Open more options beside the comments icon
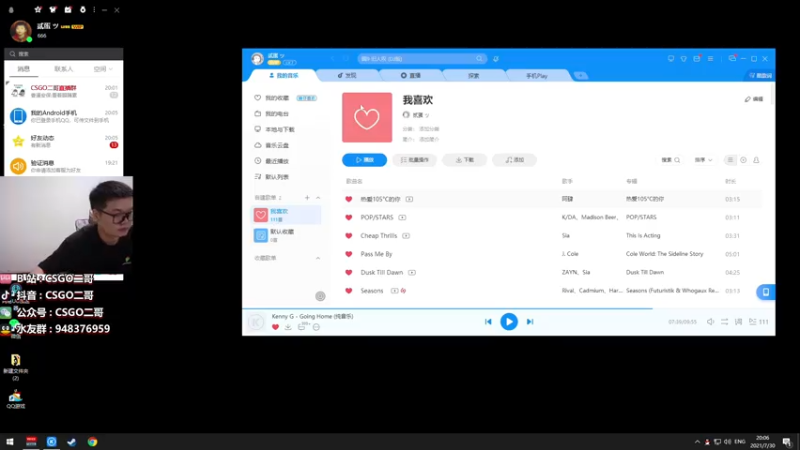The width and height of the screenshot is (800, 450). [316, 327]
